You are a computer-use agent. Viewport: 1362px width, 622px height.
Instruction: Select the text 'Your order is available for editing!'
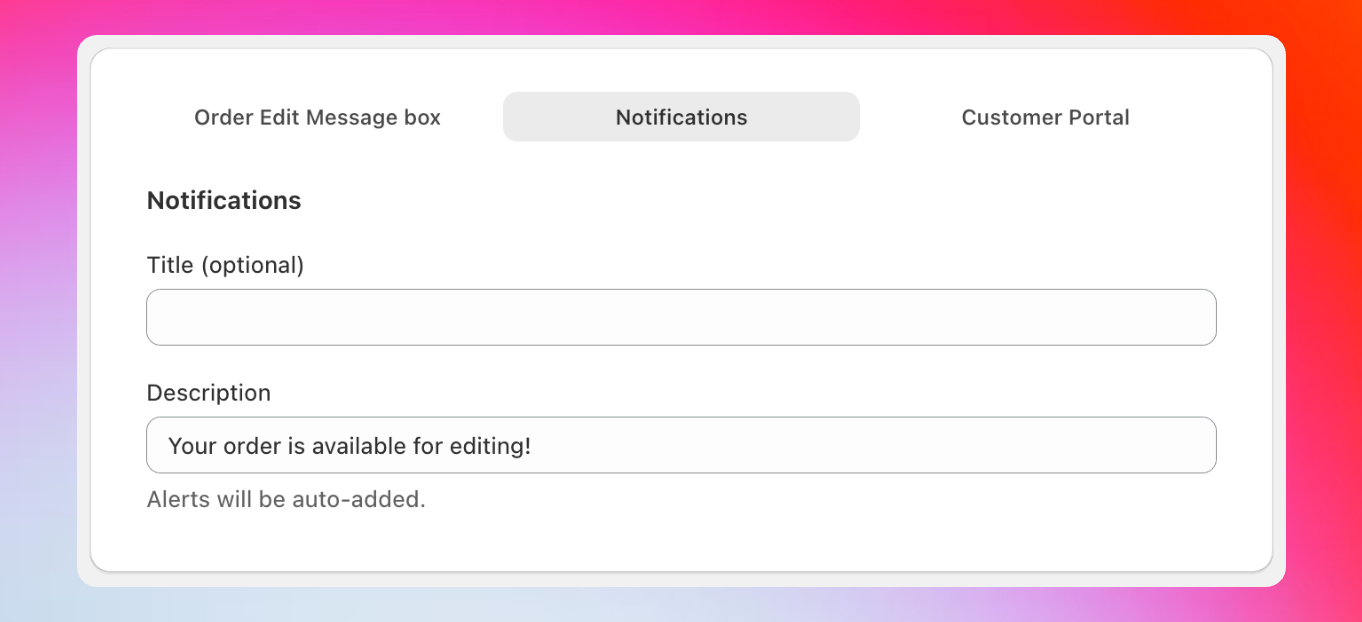350,445
